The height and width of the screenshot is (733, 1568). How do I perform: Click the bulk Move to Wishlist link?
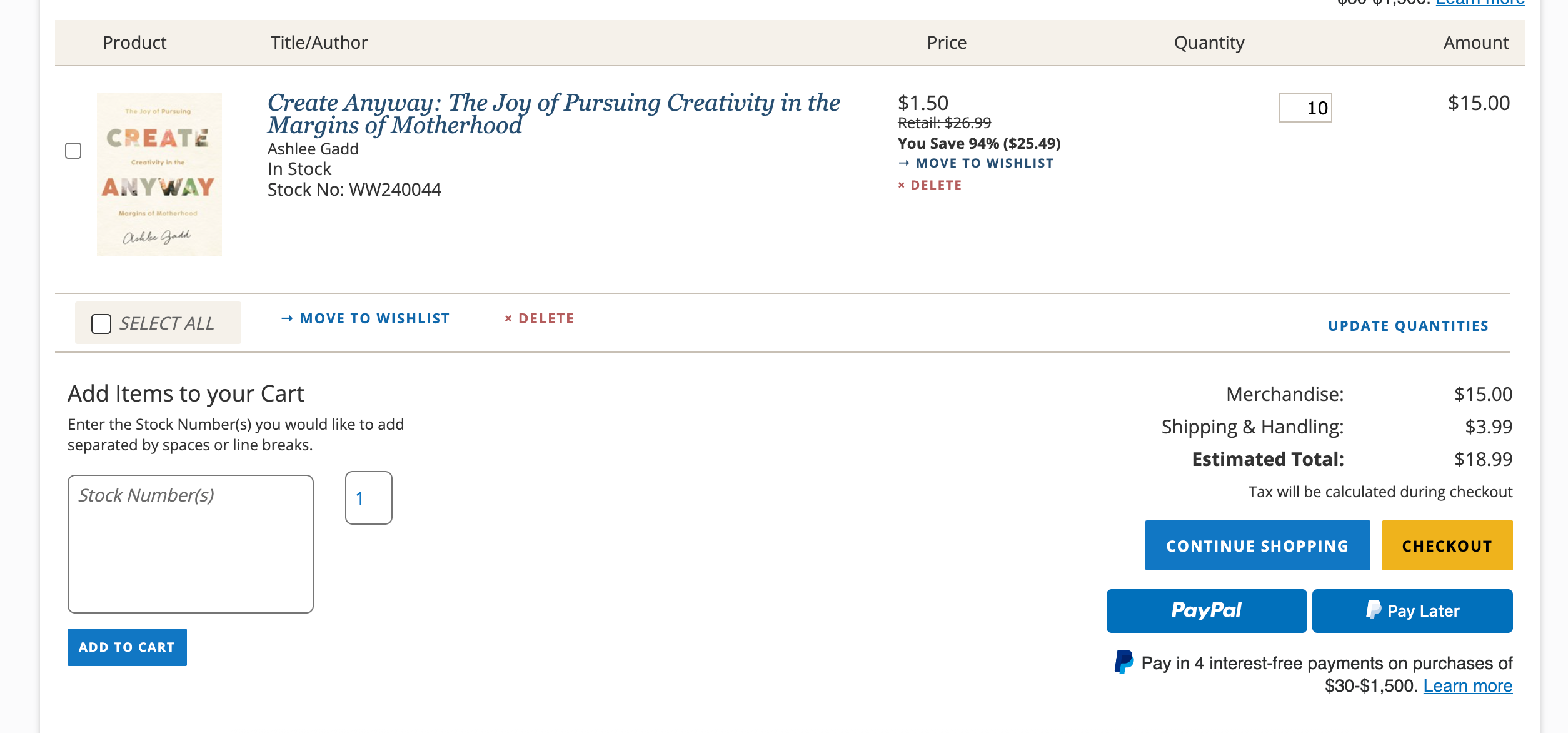pos(374,319)
